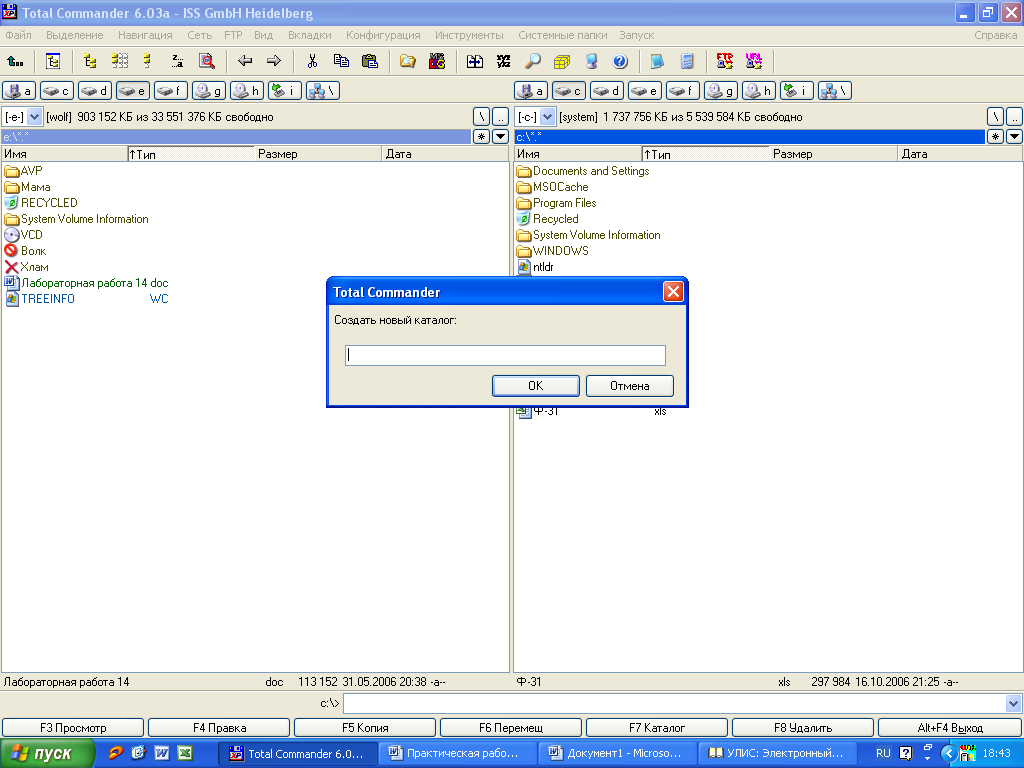This screenshot has width=1024, height=768.
Task: Switch to Практическая рабо... taskbar window
Action: (458, 754)
